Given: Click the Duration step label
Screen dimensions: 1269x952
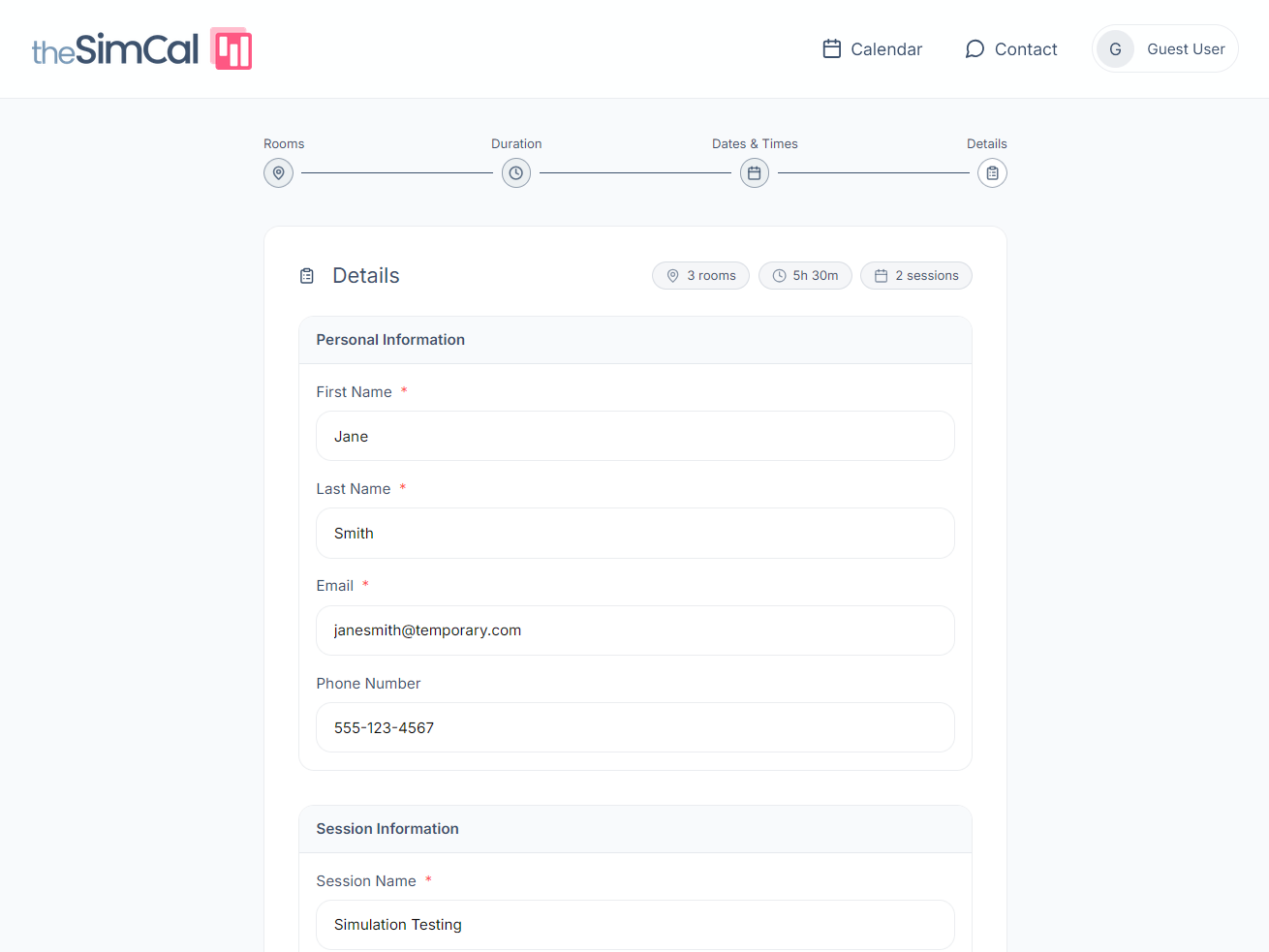Looking at the screenshot, I should pos(516,143).
